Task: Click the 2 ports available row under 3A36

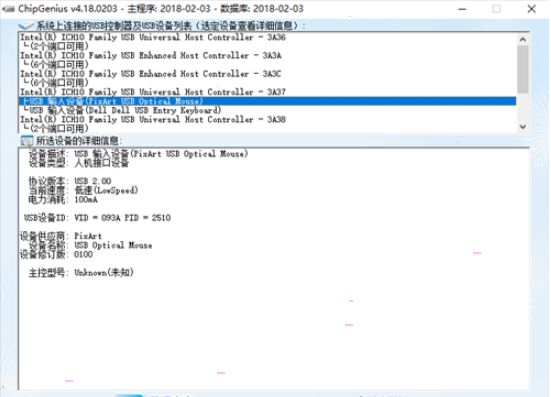Action: pyautogui.click(x=56, y=46)
